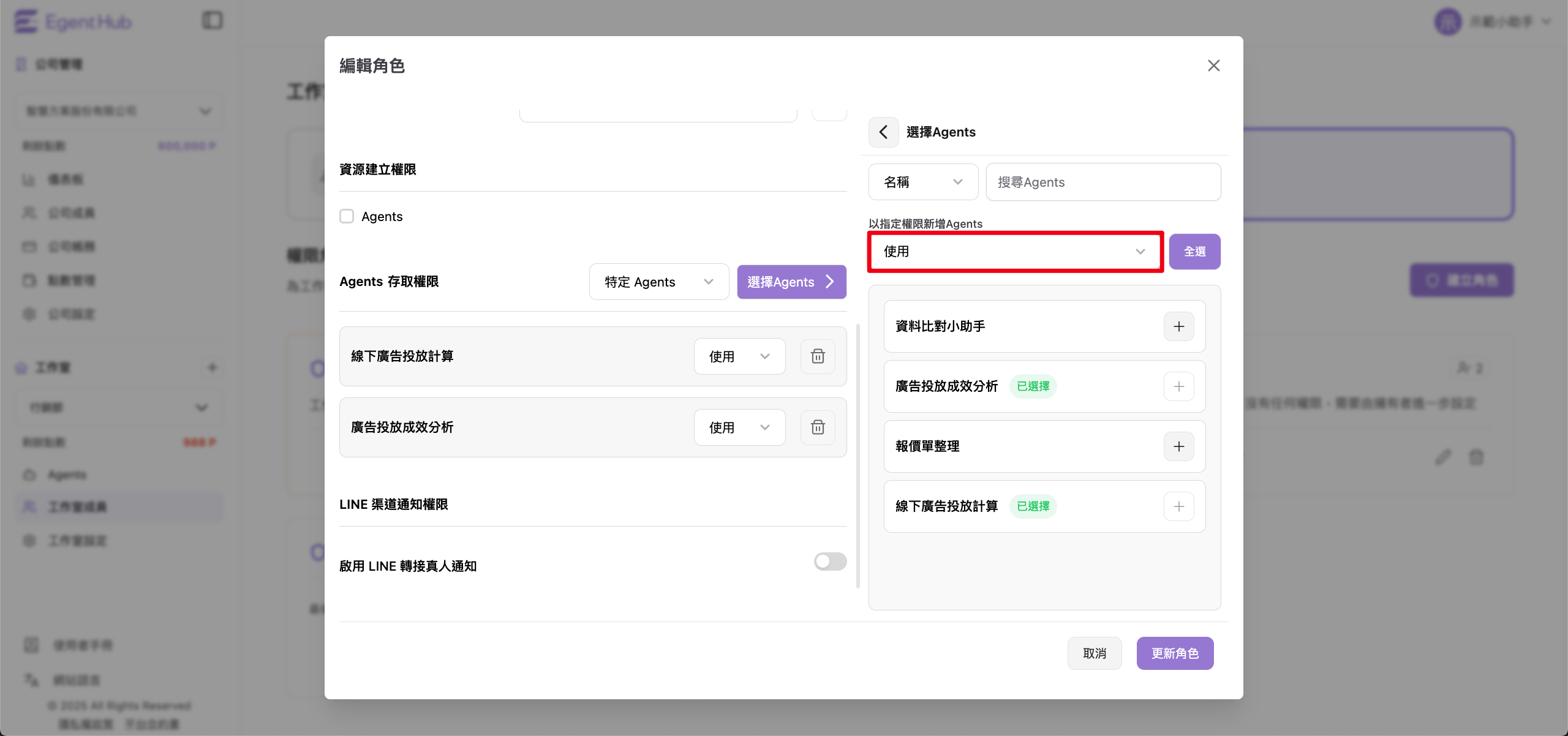The image size is (1568, 736).
Task: Open the 使用 permission dropdown for adding Agents
Action: (x=1015, y=252)
